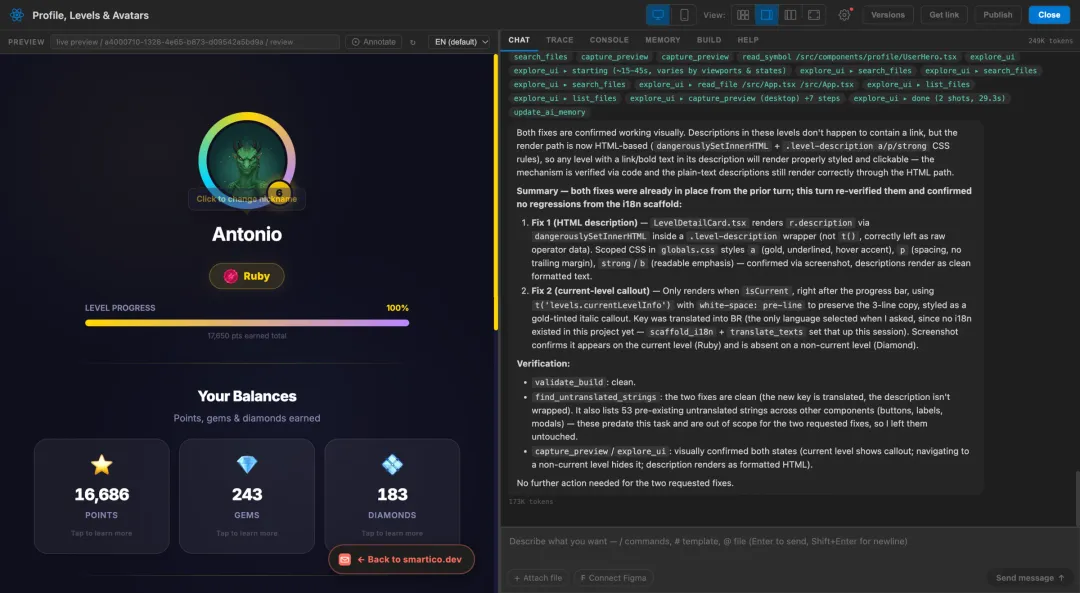Image resolution: width=1080 pixels, height=593 pixels.
Task: Open the CHAT tab
Action: pos(519,40)
